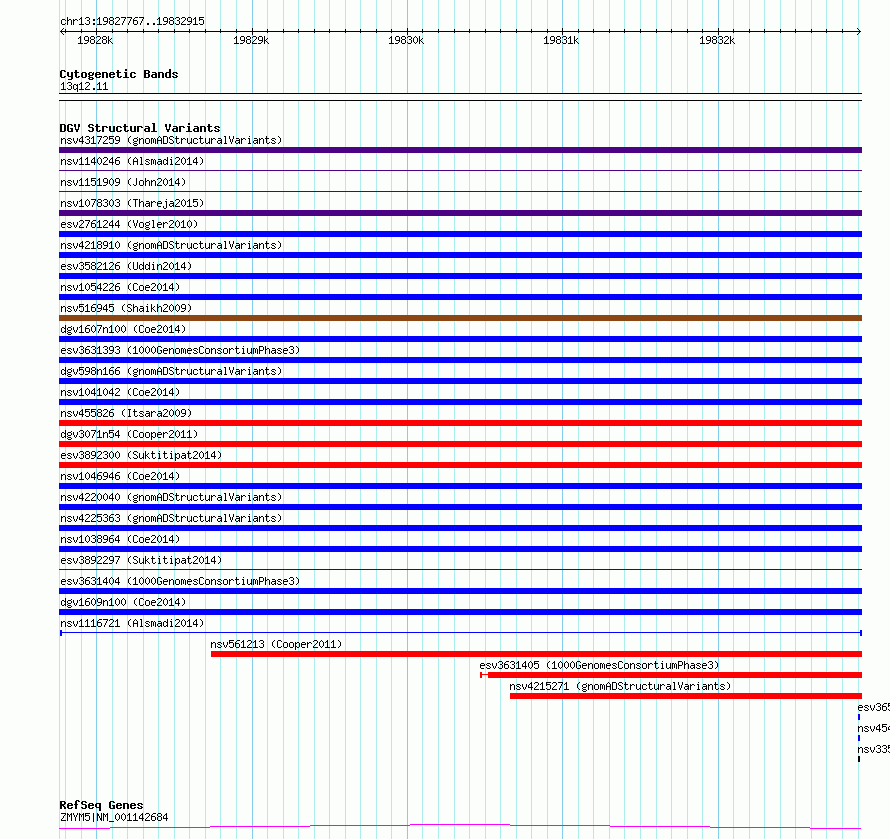Select nsv1041042 (Coe2014) label

(120, 392)
